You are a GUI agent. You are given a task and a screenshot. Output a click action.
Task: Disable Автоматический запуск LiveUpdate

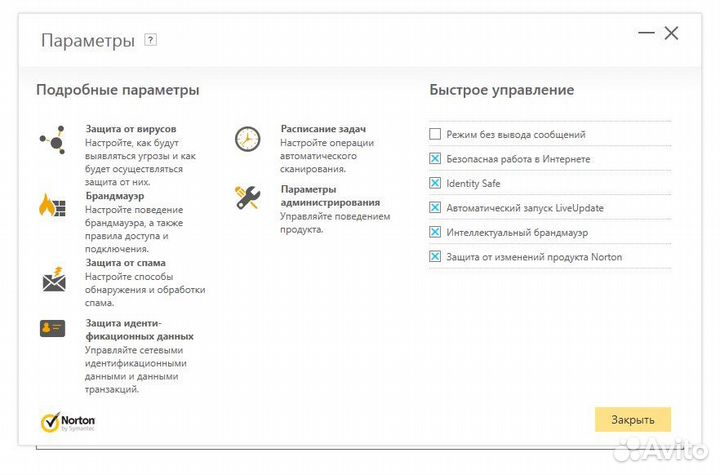point(435,208)
